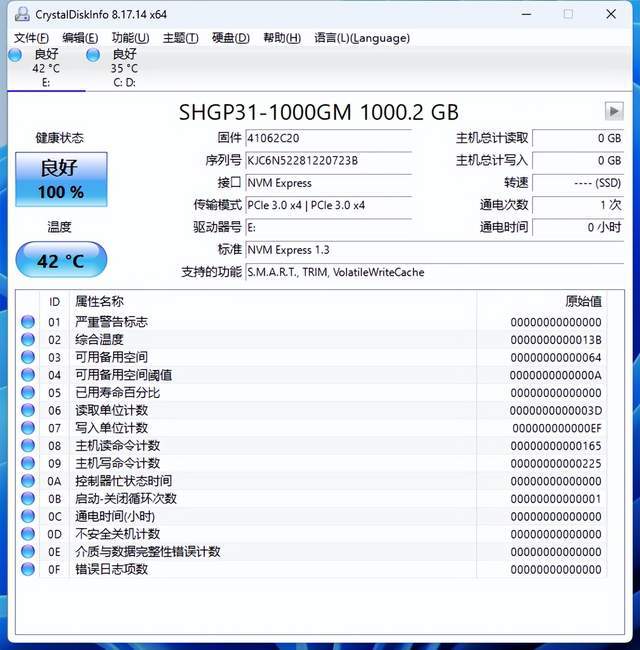Click the status dot for 严重警告标志
The height and width of the screenshot is (650, 640).
tap(28, 322)
